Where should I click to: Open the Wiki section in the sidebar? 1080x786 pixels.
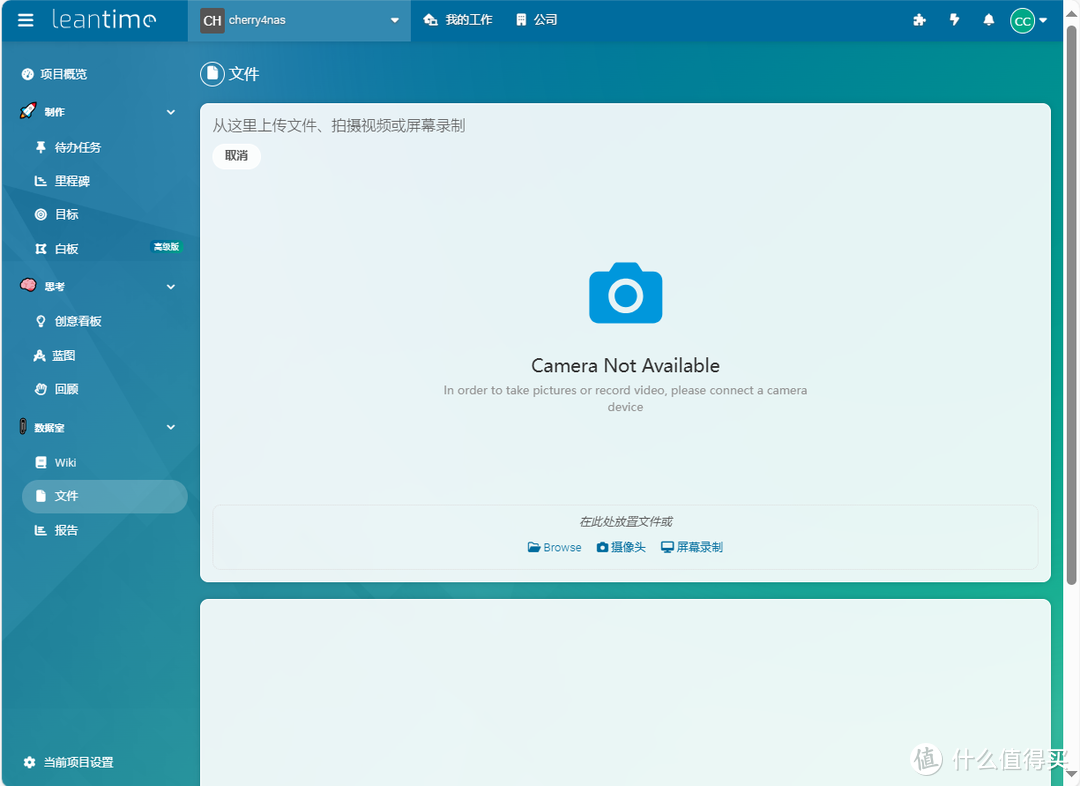[67, 462]
